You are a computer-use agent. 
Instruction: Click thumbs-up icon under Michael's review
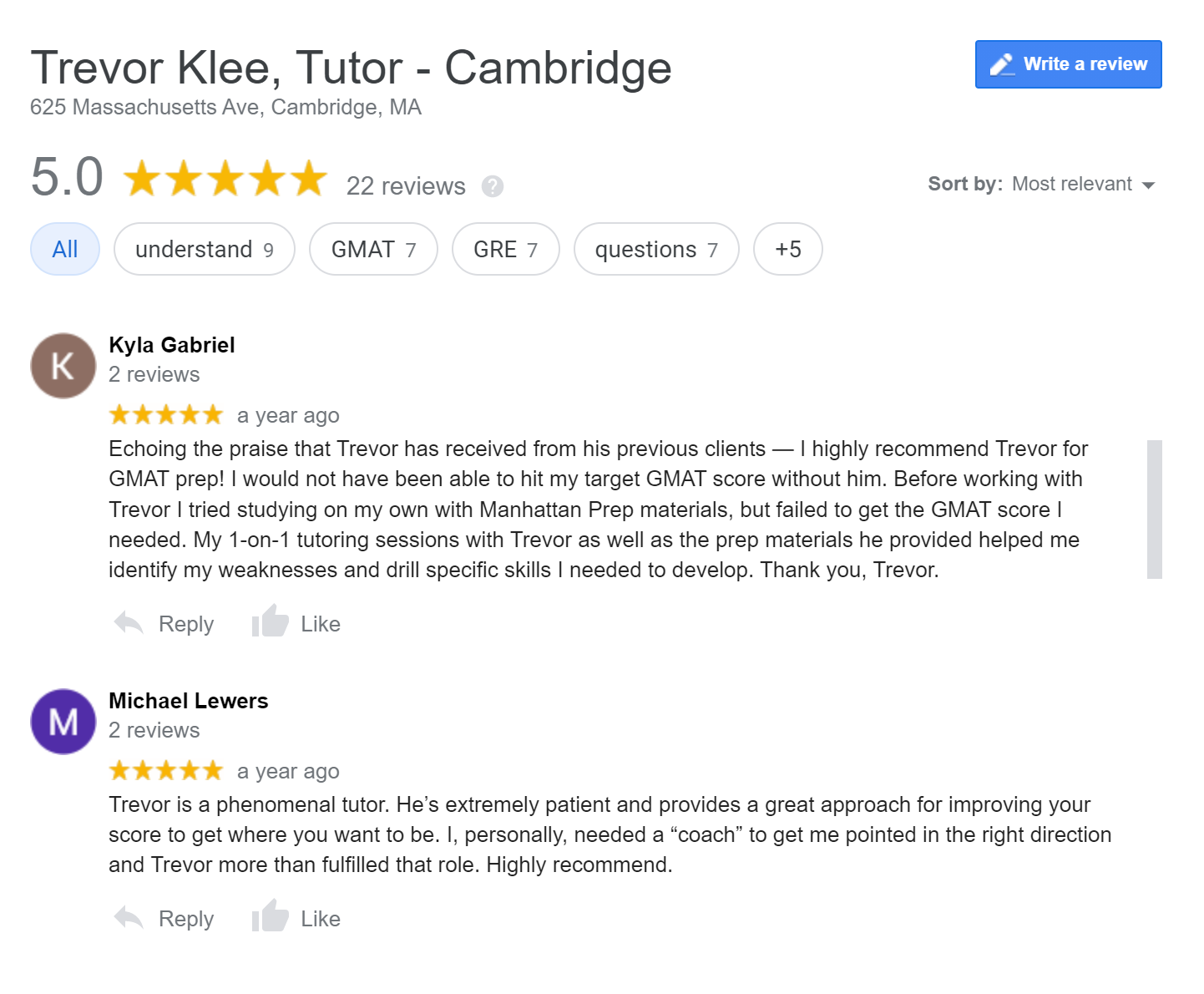point(270,917)
